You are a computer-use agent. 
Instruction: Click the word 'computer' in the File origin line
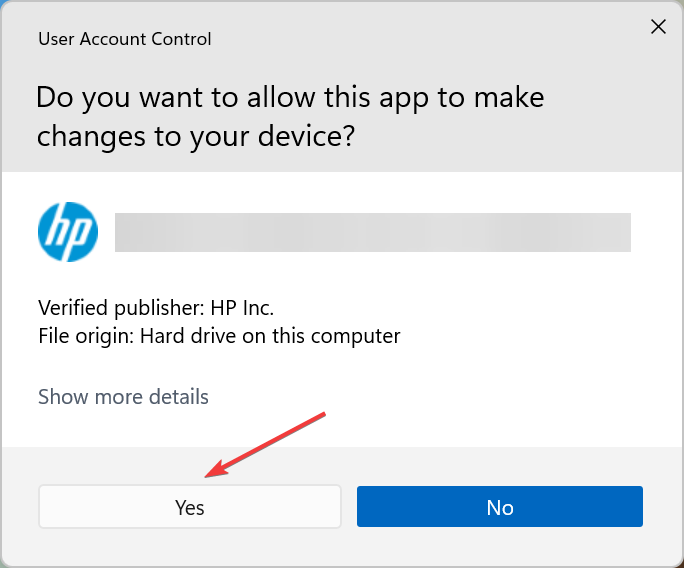[362, 336]
